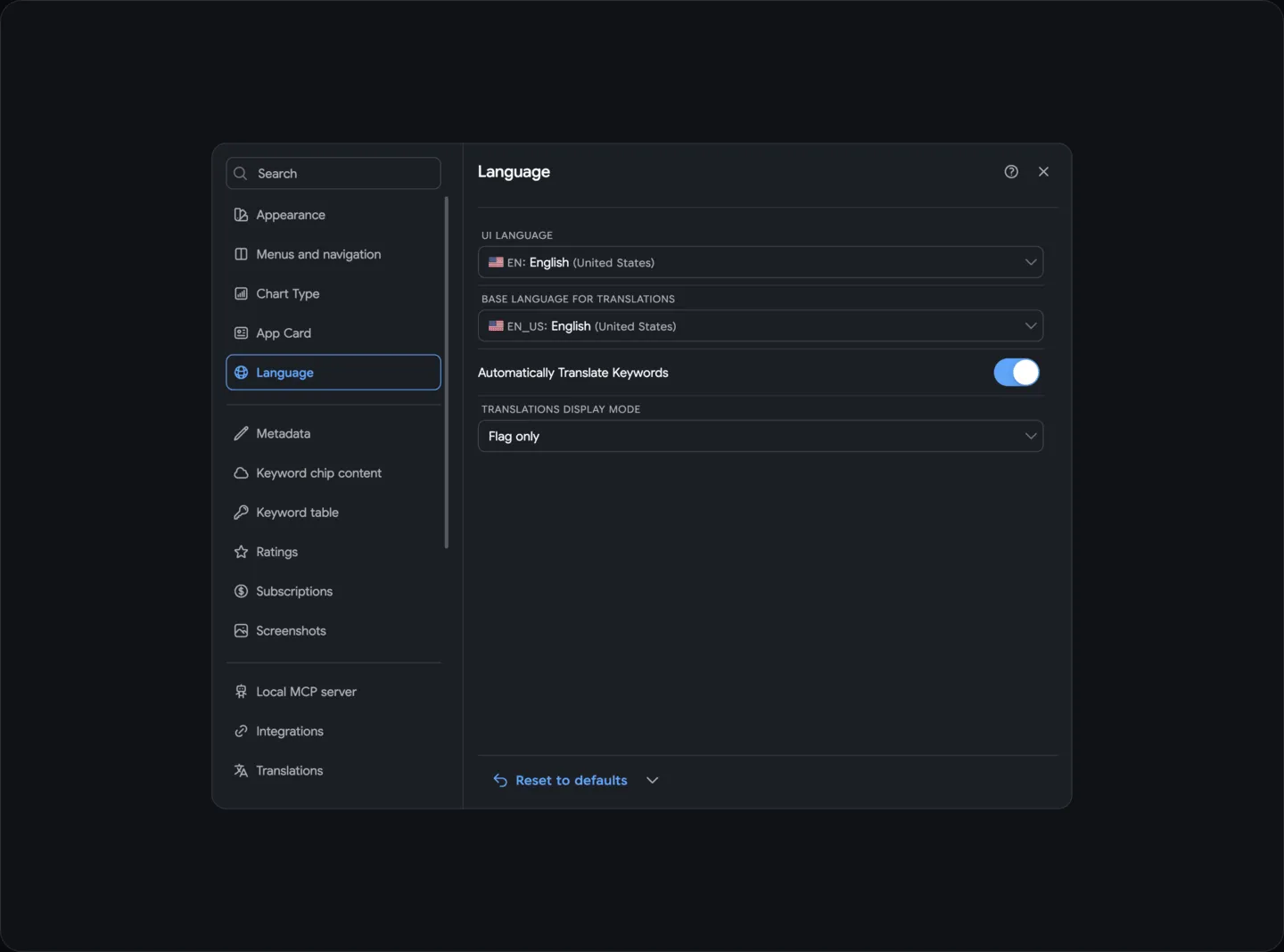The image size is (1284, 952).
Task: Click the Appearance sidebar icon
Action: point(241,215)
